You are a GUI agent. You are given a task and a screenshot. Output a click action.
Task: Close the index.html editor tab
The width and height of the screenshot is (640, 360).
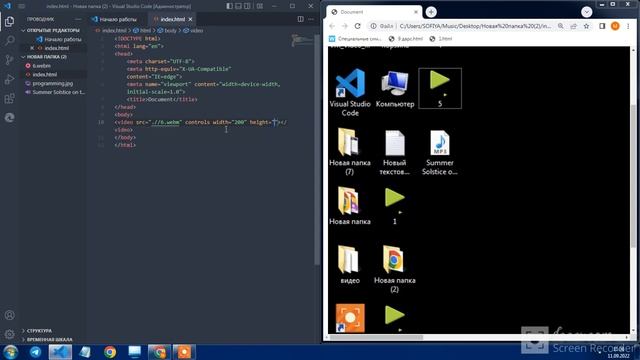[190, 19]
